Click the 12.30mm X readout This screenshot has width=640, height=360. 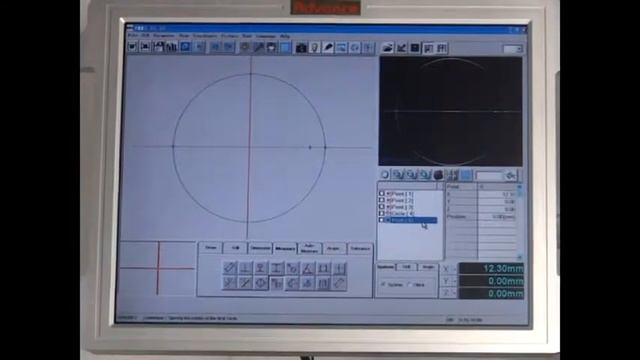pyautogui.click(x=491, y=269)
